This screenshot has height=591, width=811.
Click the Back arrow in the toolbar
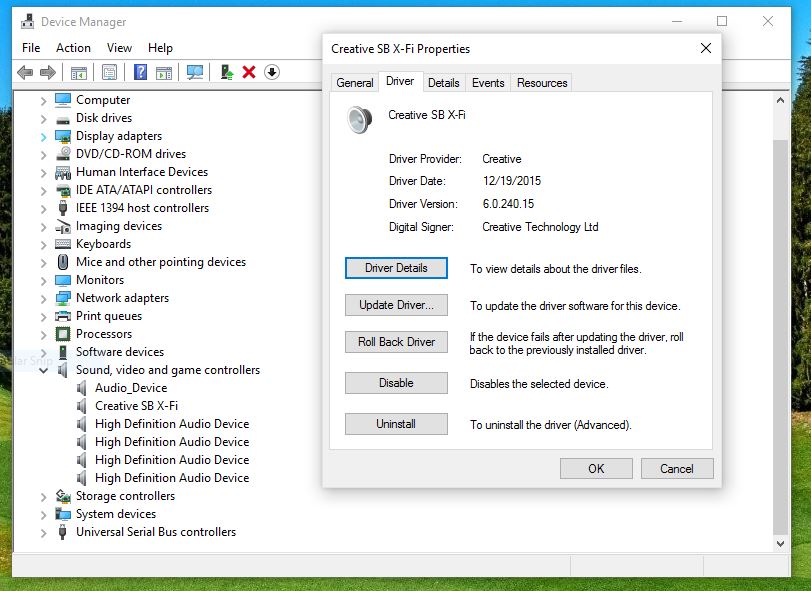click(25, 72)
